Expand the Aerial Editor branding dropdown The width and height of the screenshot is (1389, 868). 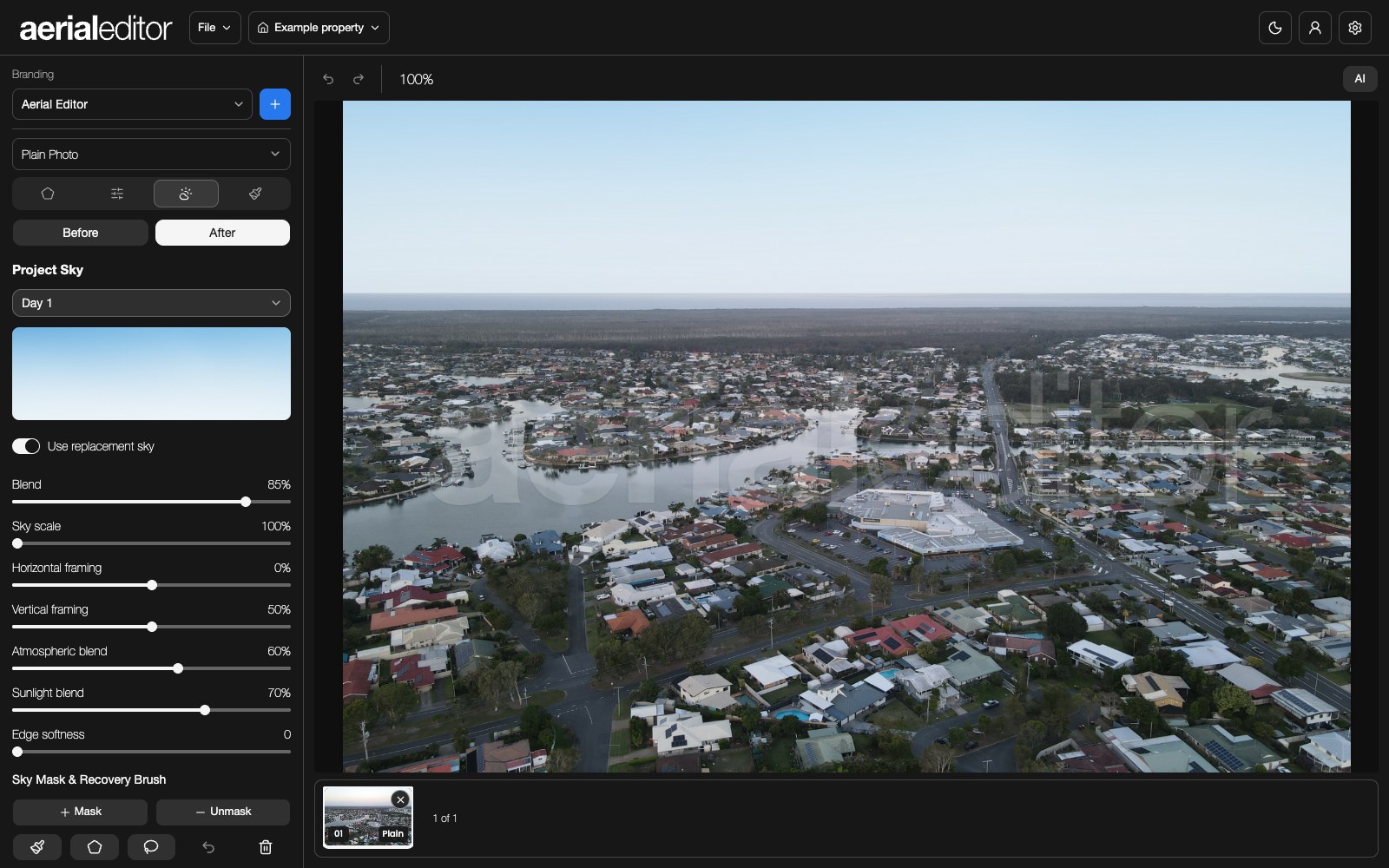(x=132, y=104)
